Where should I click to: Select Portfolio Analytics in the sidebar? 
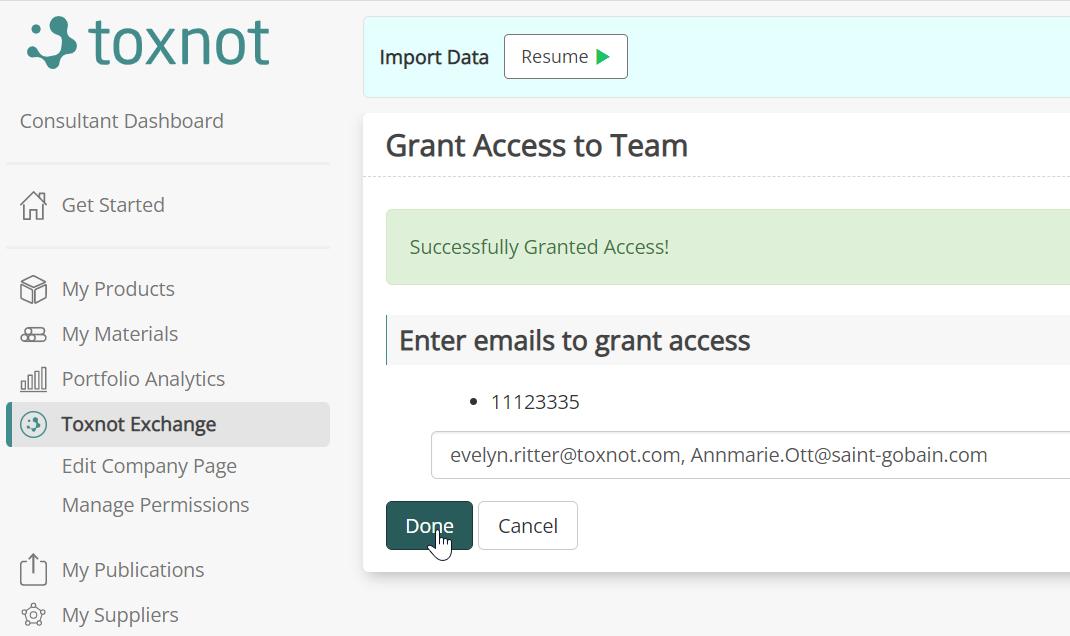click(143, 379)
